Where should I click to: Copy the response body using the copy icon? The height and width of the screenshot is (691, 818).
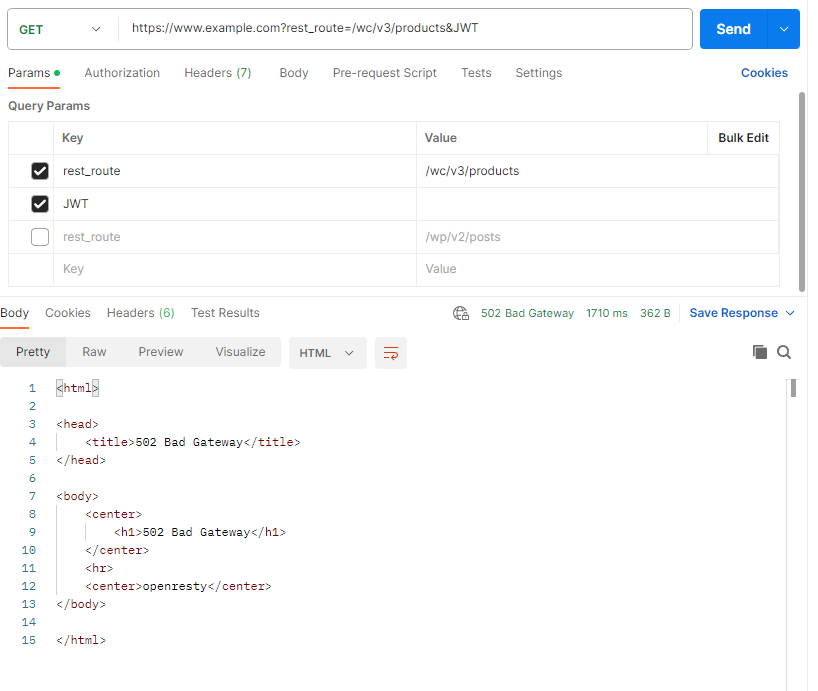pos(761,352)
